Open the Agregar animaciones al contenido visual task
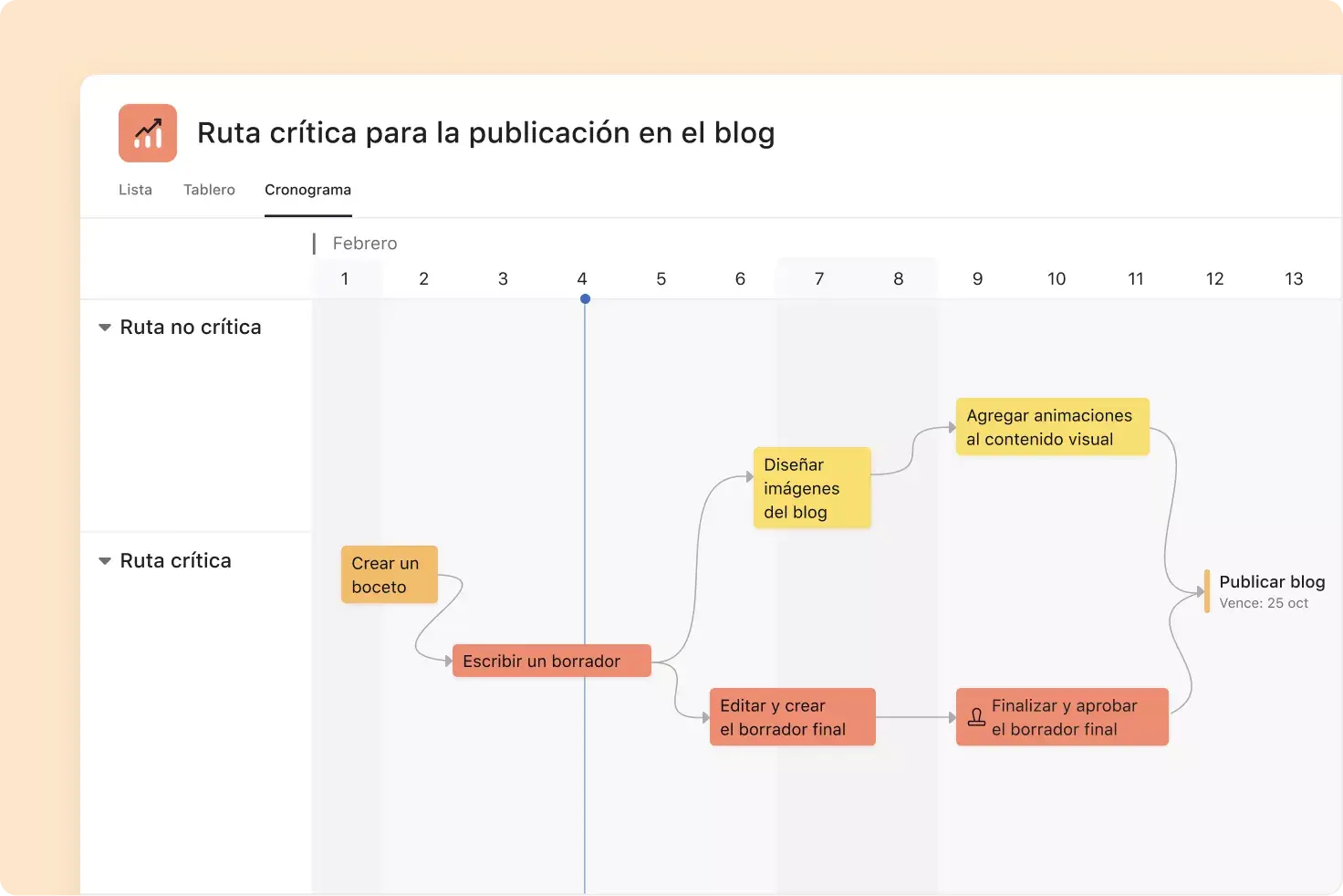 click(x=1052, y=426)
